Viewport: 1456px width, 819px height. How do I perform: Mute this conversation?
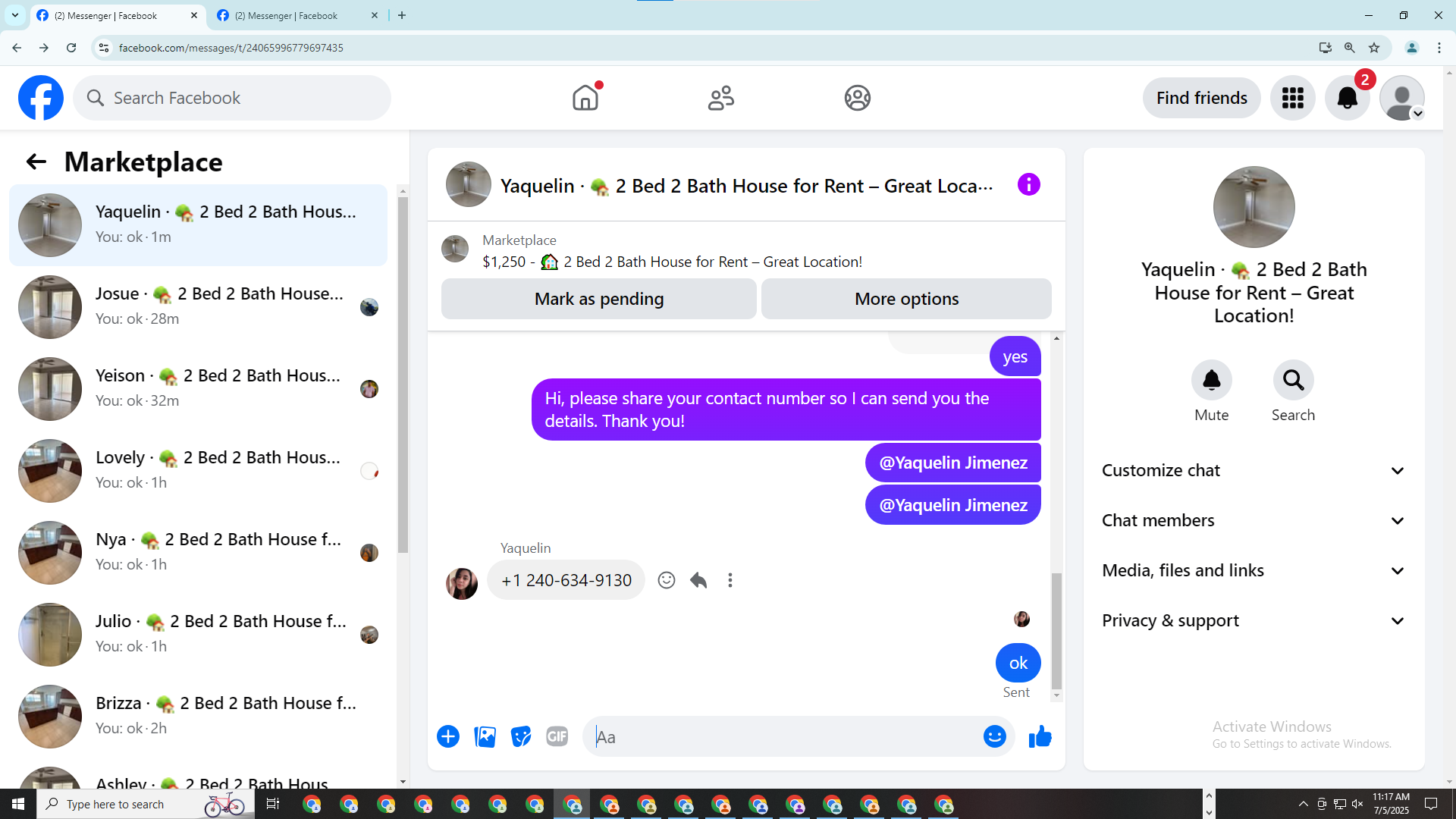coord(1211,381)
